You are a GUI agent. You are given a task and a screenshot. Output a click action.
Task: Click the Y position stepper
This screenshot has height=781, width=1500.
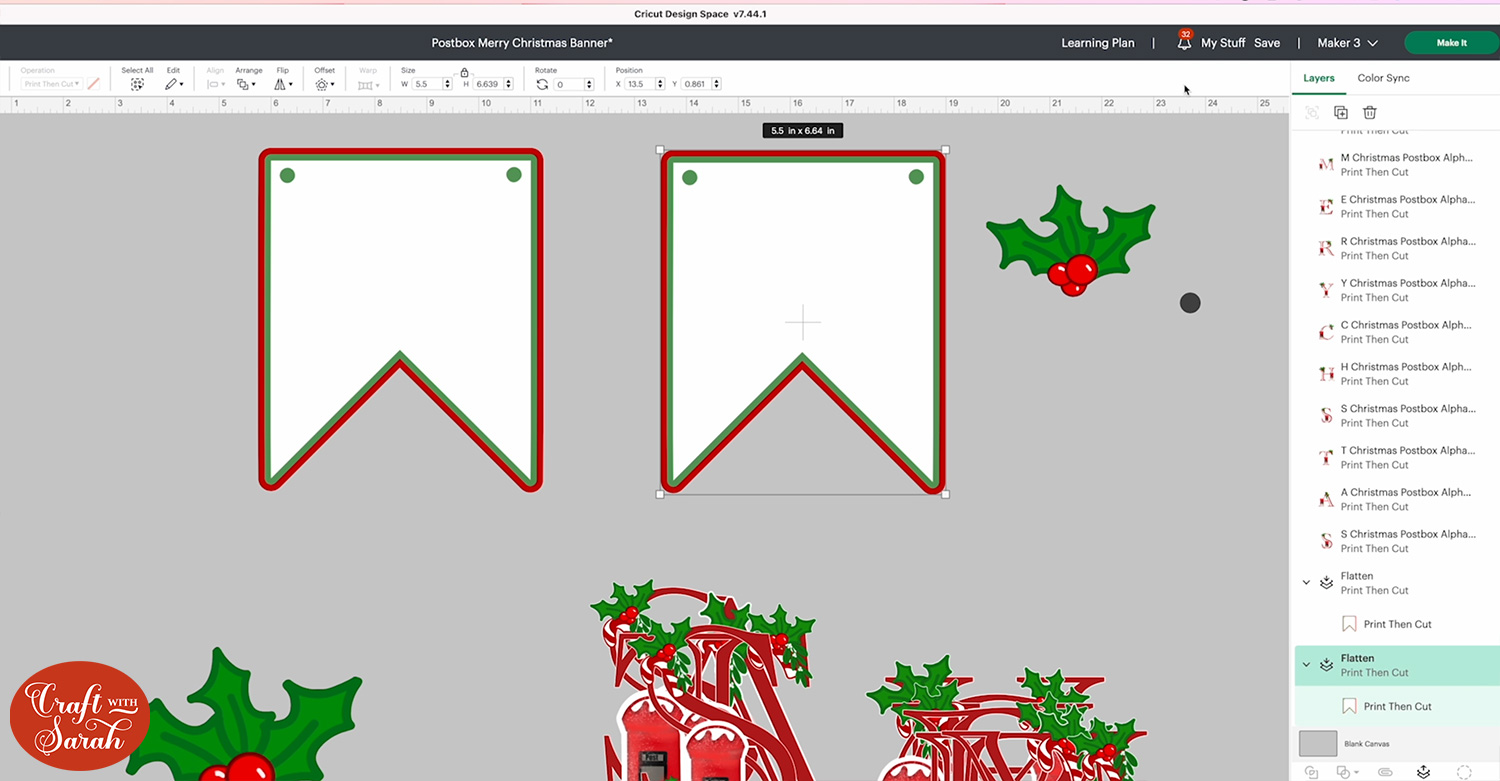[716, 85]
